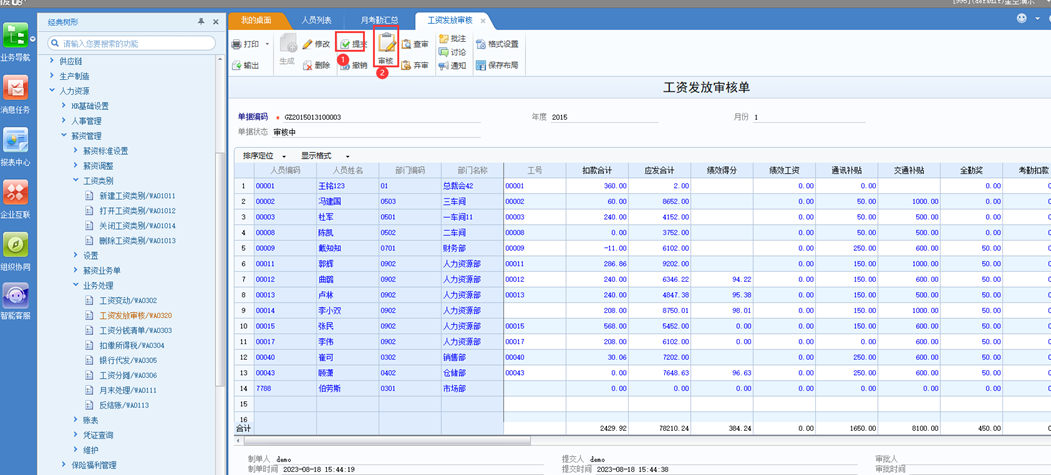The height and width of the screenshot is (475, 1051).
Task: Click the search magnifier in function search box
Action: point(55,44)
